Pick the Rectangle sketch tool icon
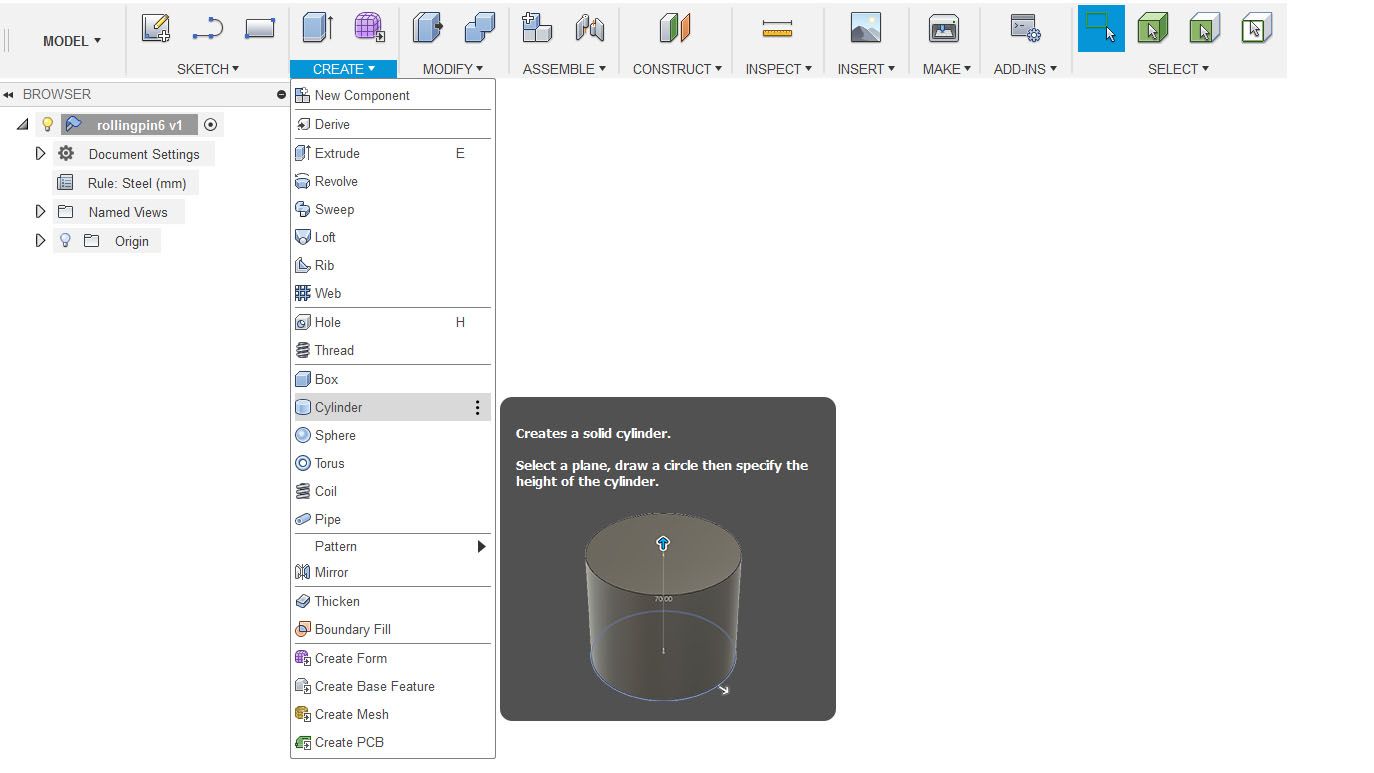The width and height of the screenshot is (1374, 773). [x=260, y=28]
